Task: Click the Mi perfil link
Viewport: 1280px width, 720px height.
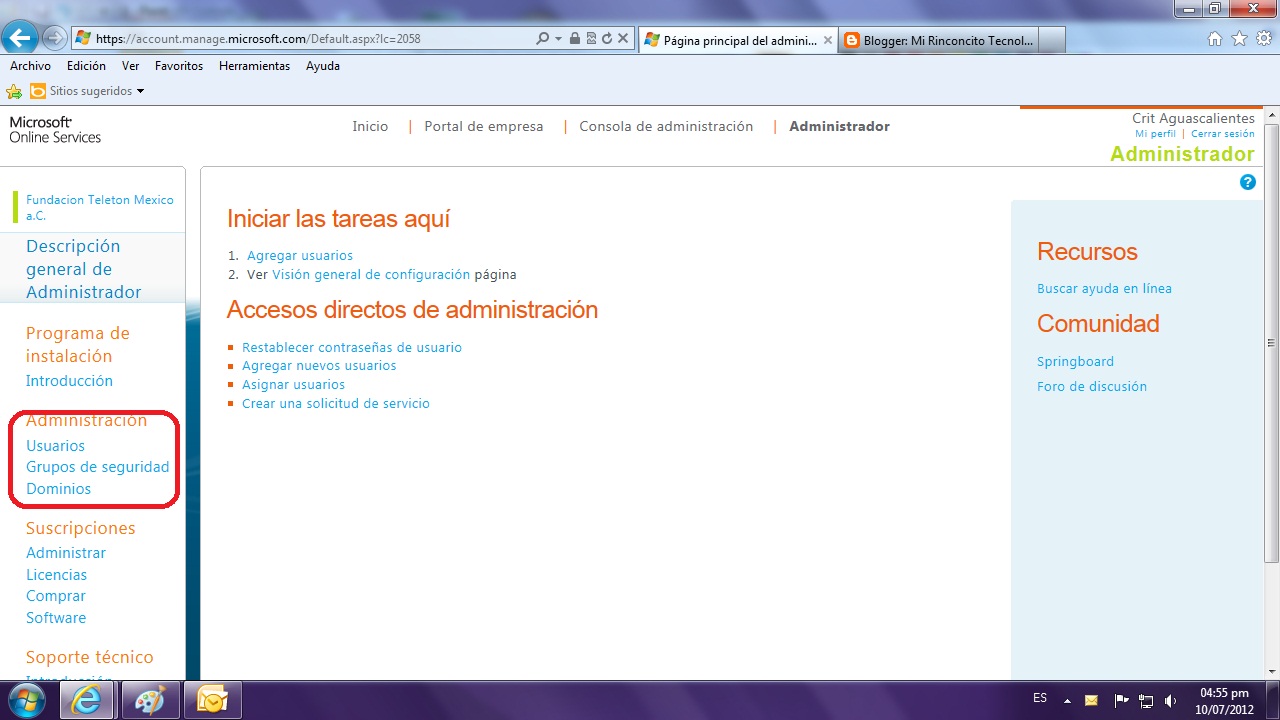Action: tap(1155, 134)
